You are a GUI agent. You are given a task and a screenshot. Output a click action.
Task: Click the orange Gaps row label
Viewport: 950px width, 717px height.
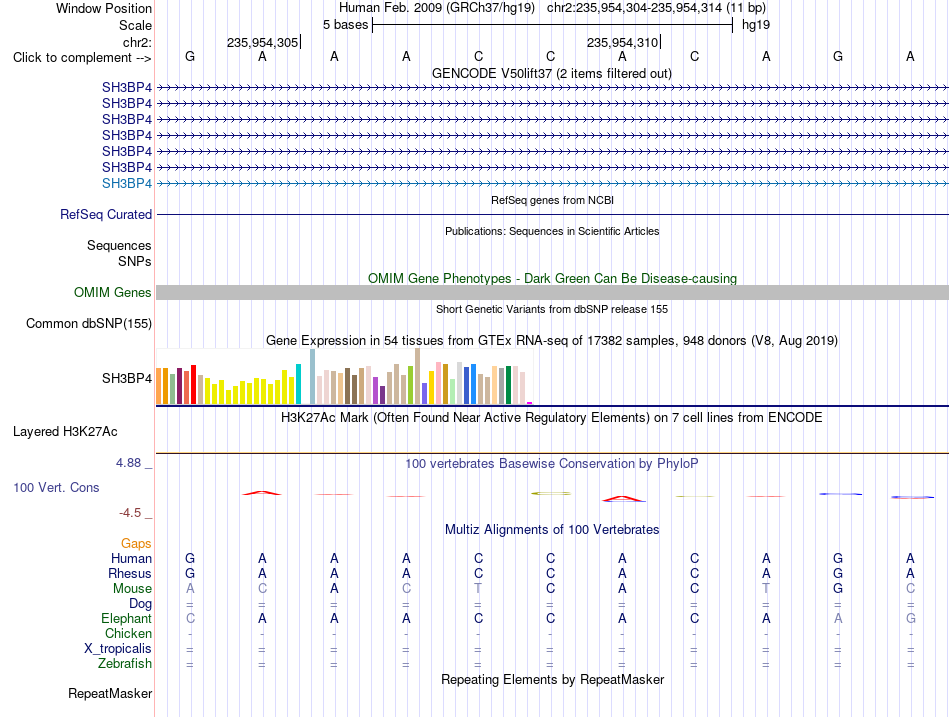pyautogui.click(x=136, y=544)
